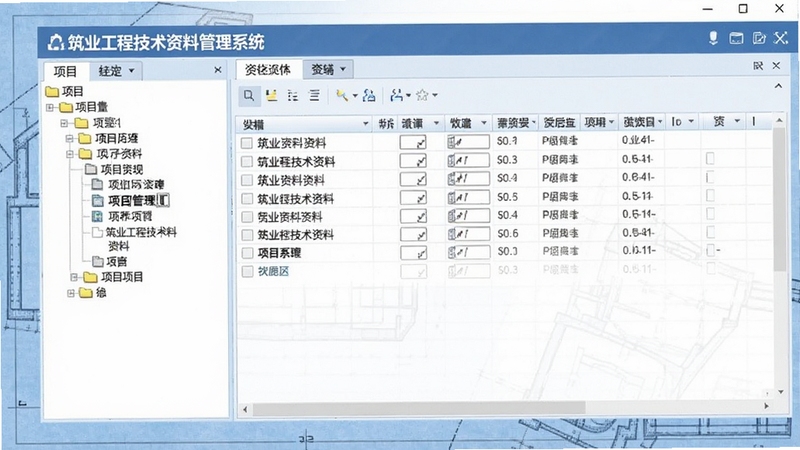Check the box for 筑业程技术资料 row

point(247,162)
